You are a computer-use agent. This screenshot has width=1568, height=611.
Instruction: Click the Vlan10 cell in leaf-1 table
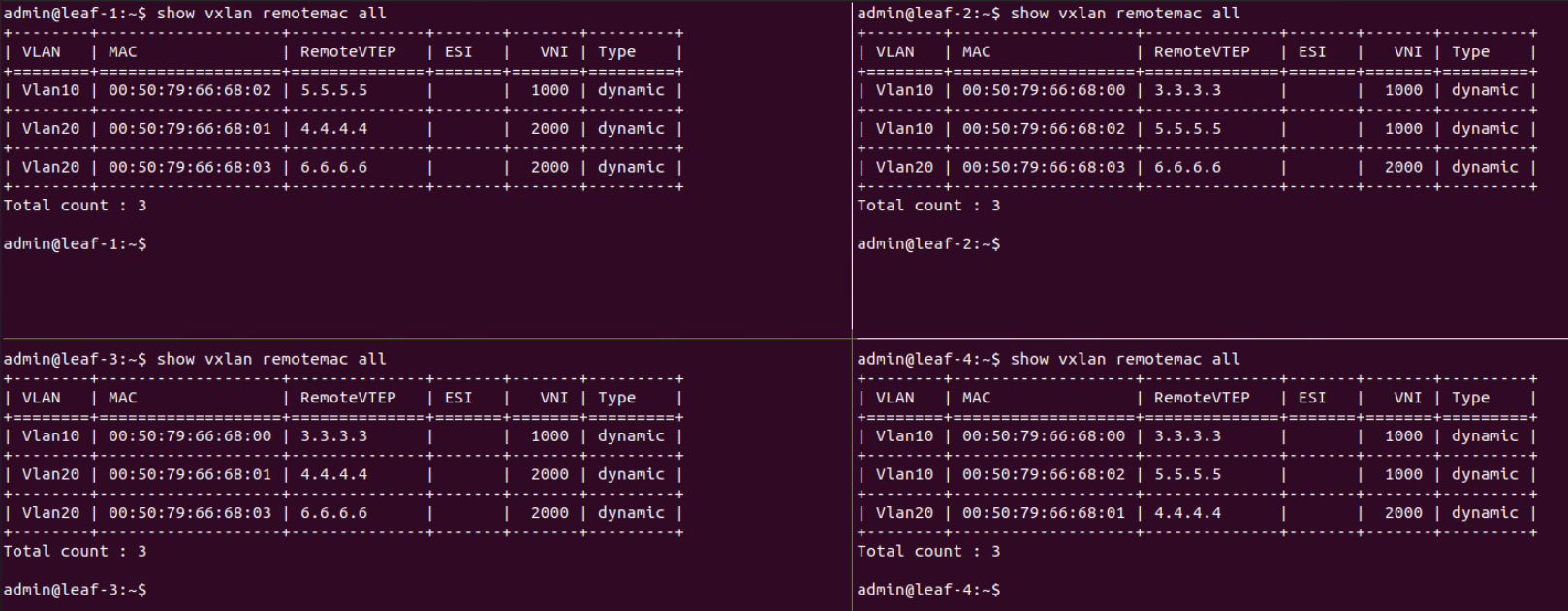point(51,90)
